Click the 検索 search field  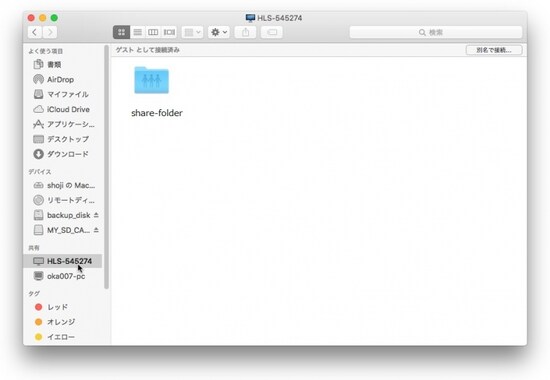click(x=436, y=32)
